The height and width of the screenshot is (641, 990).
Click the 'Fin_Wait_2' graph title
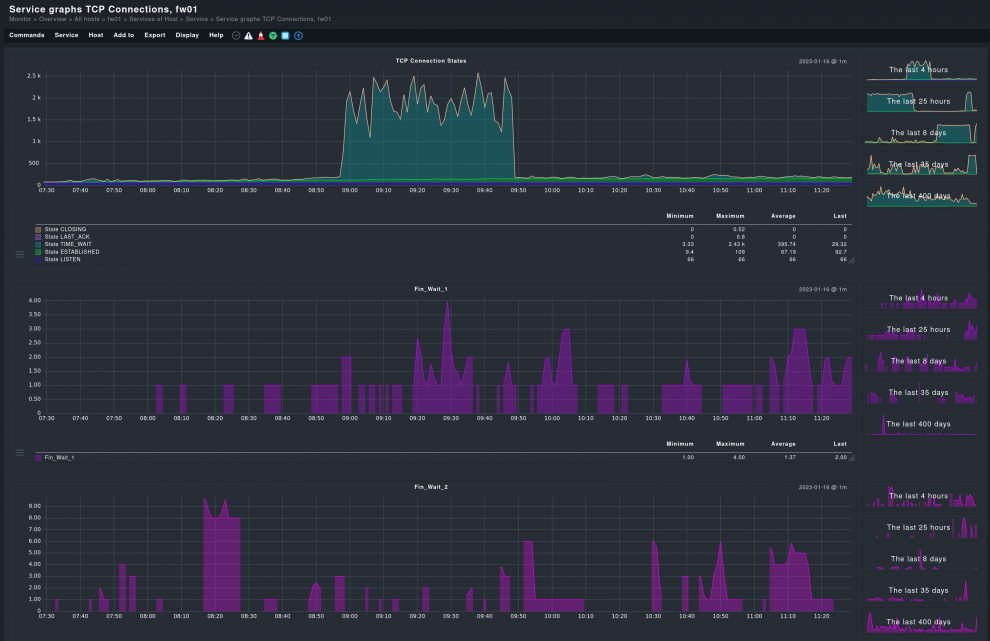tap(431, 487)
